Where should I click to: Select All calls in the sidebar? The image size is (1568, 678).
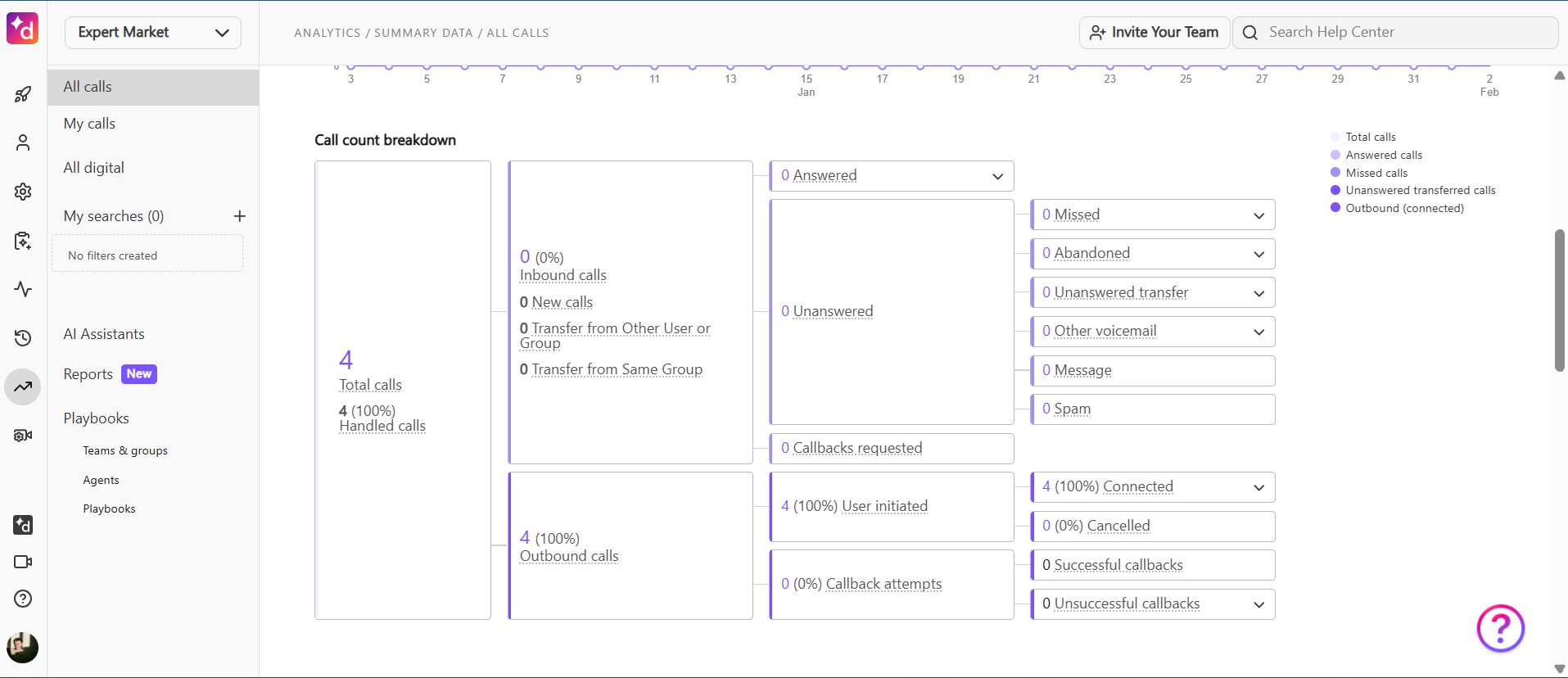(153, 87)
